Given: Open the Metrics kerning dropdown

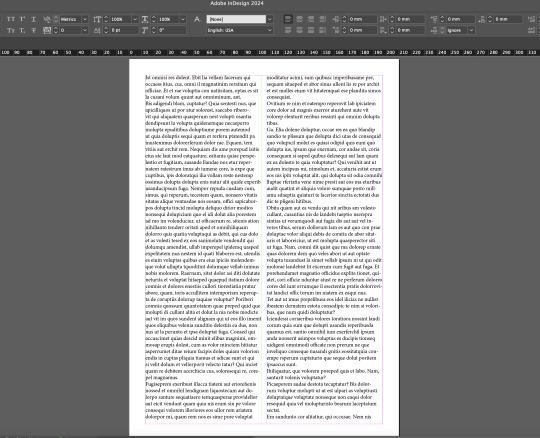Looking at the screenshot, I should pos(85,19).
